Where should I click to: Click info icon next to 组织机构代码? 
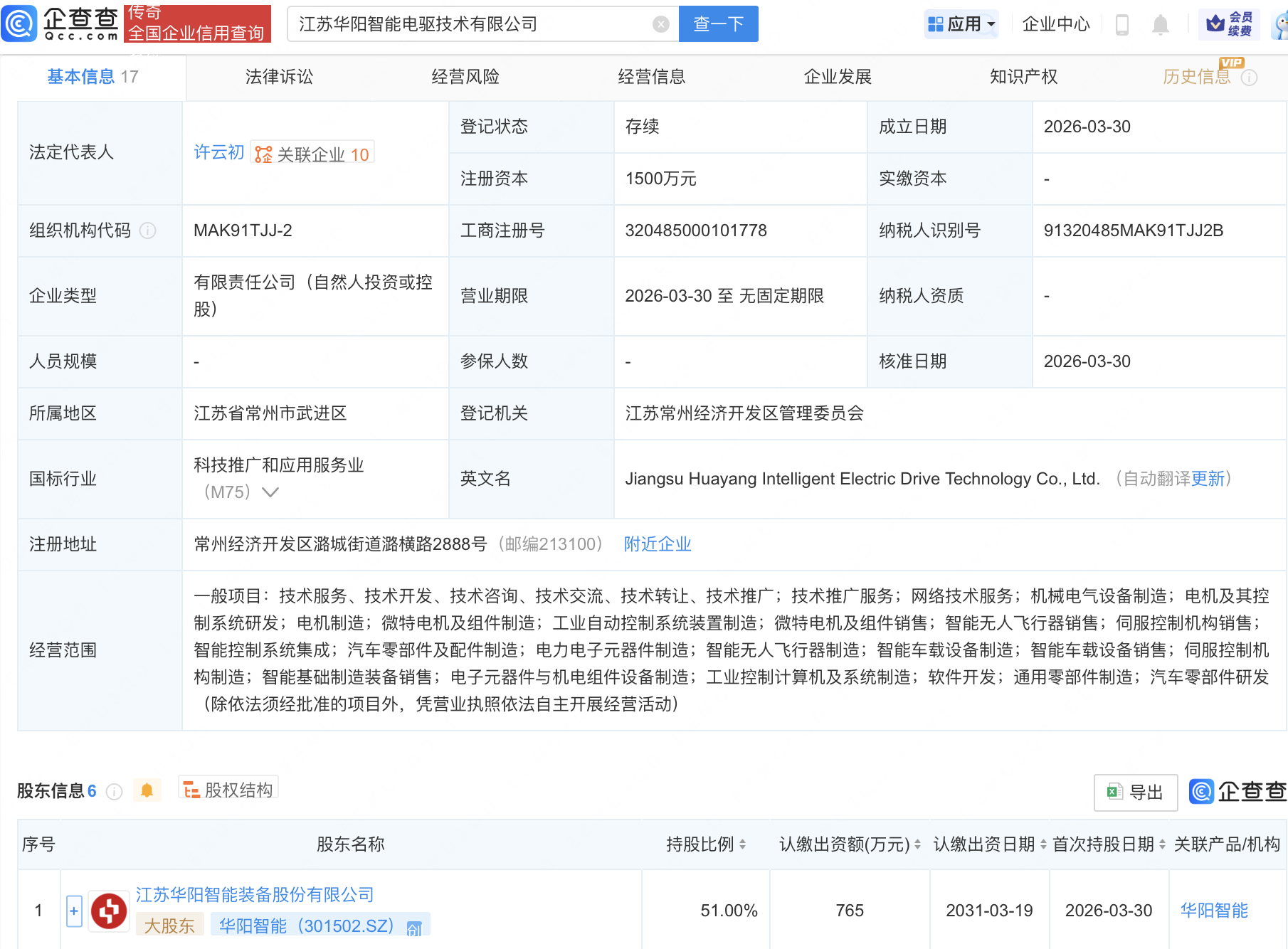pos(148,230)
